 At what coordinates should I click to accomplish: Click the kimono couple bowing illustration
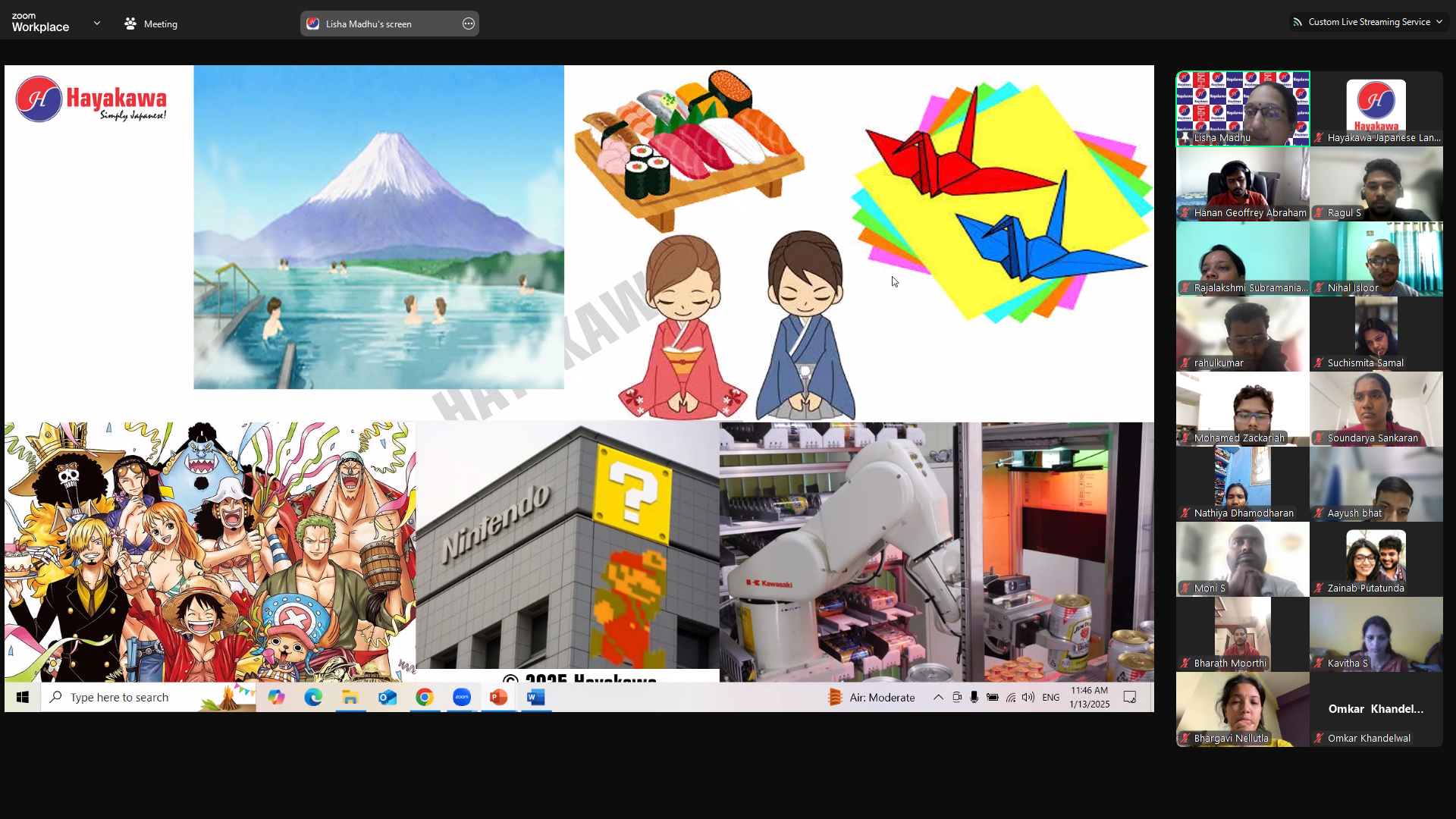(737, 325)
